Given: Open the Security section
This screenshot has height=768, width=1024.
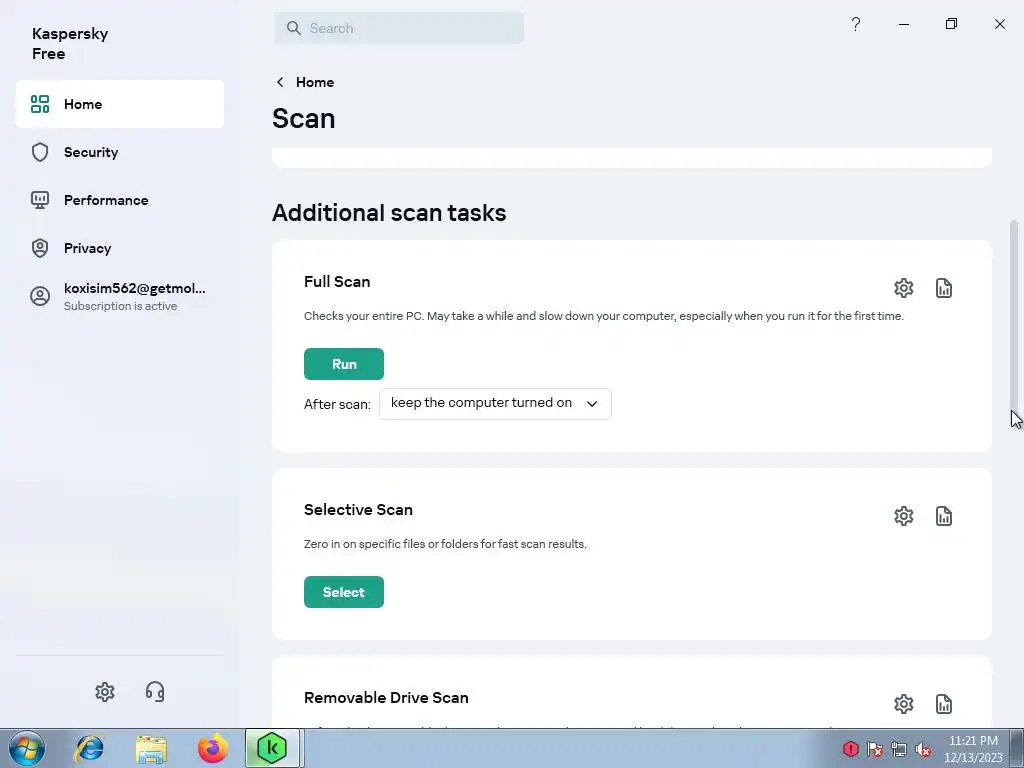Looking at the screenshot, I should (120, 152).
